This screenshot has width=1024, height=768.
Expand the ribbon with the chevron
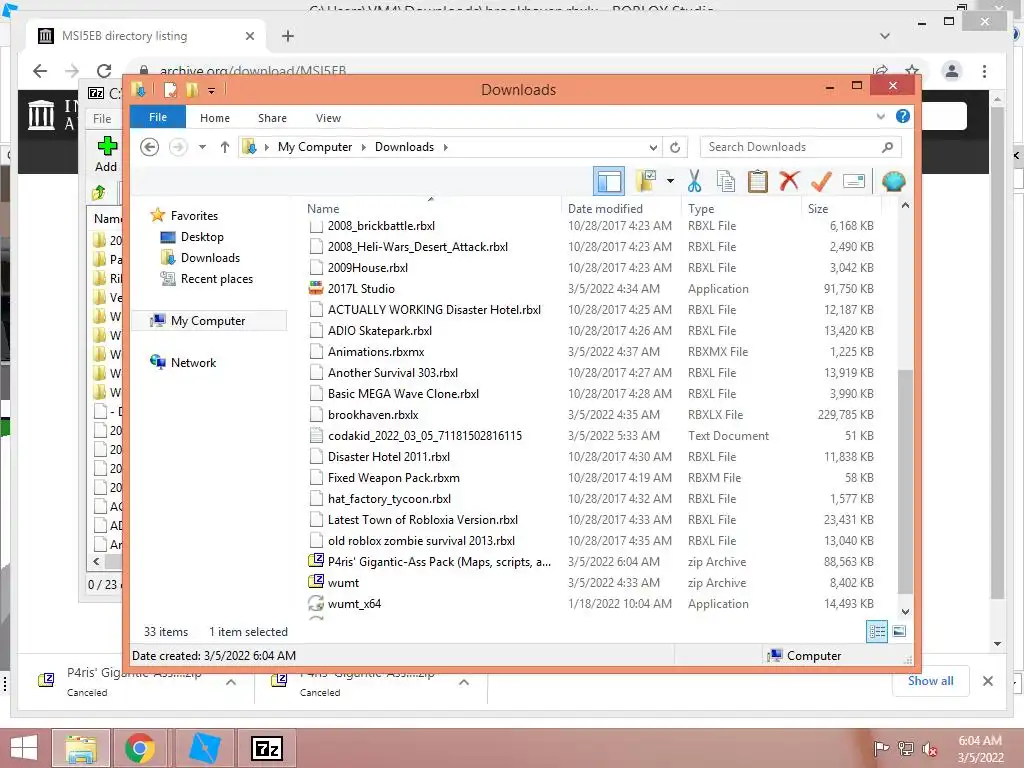[880, 117]
